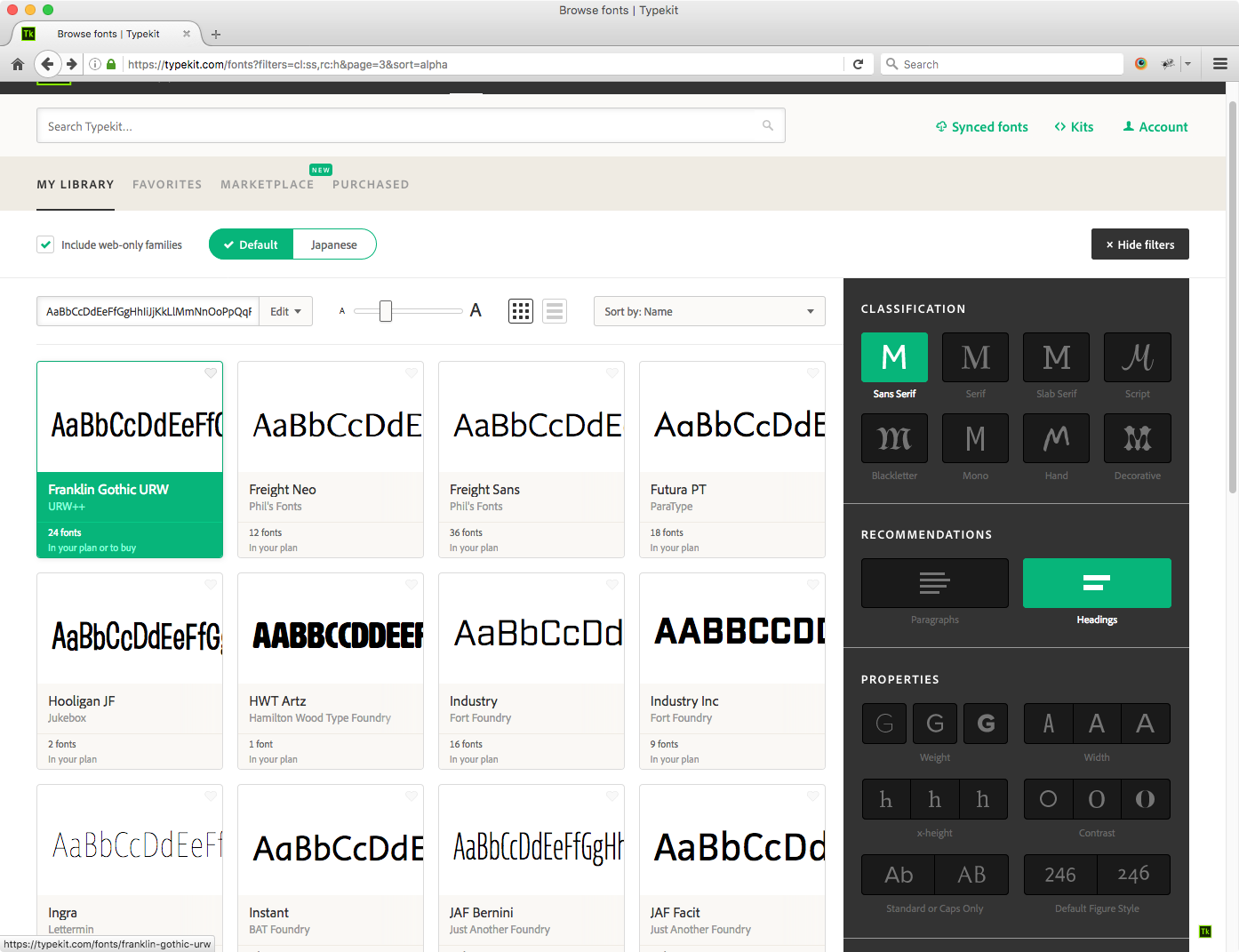Switch to grid view layout
The height and width of the screenshot is (952, 1239).
(521, 311)
